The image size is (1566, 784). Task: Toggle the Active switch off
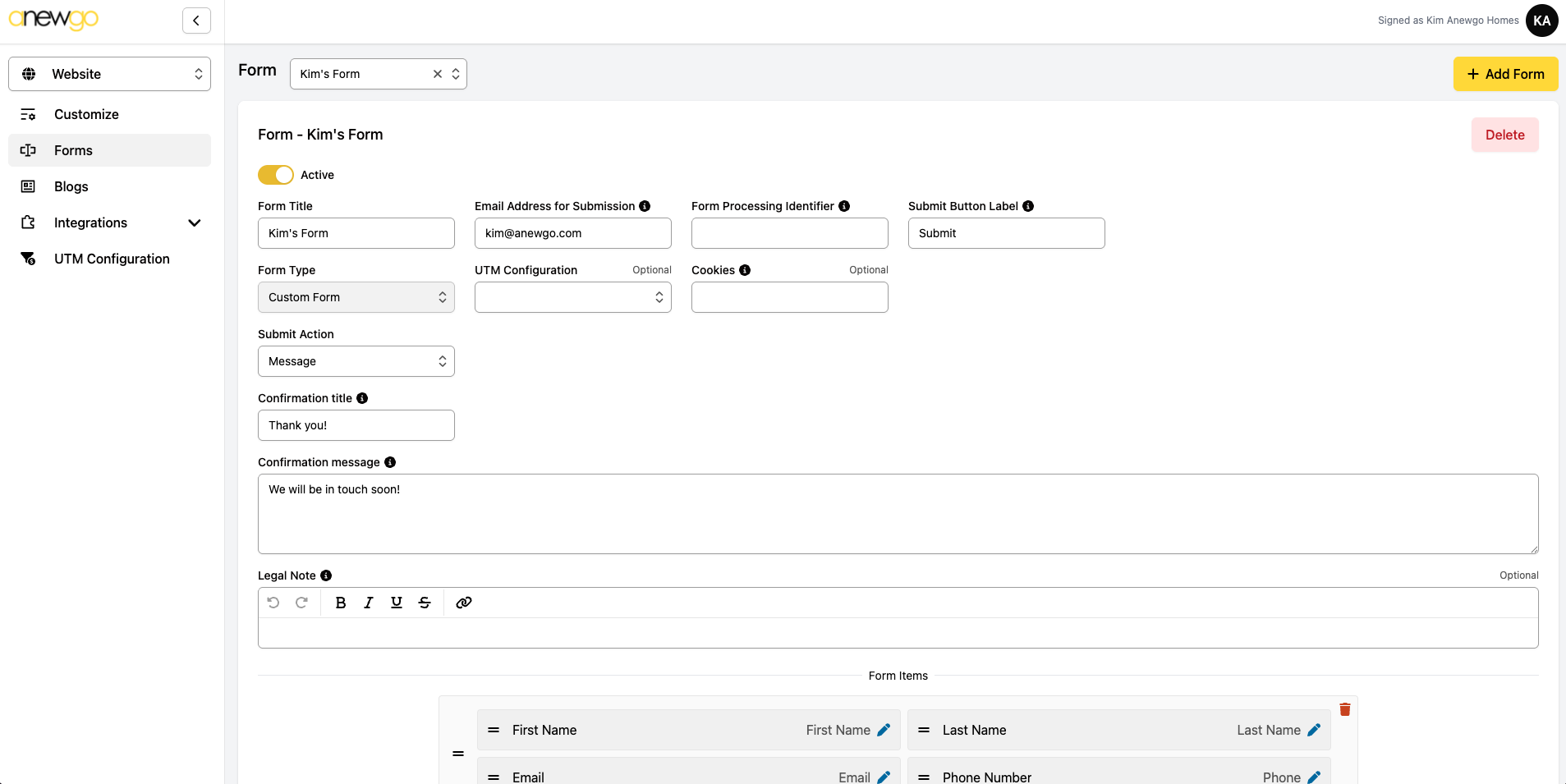coord(276,175)
